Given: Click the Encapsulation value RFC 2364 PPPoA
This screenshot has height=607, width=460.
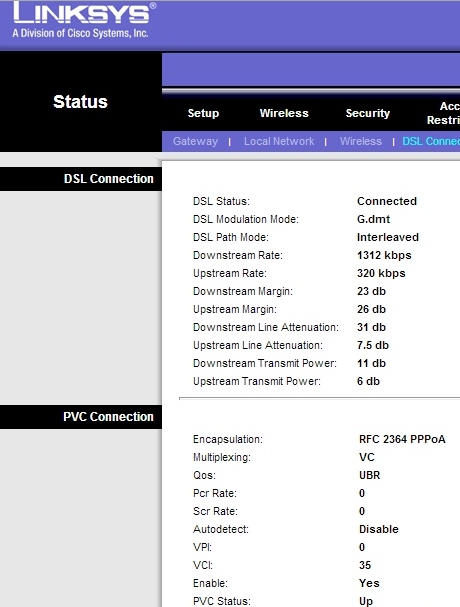Looking at the screenshot, I should (x=402, y=439).
